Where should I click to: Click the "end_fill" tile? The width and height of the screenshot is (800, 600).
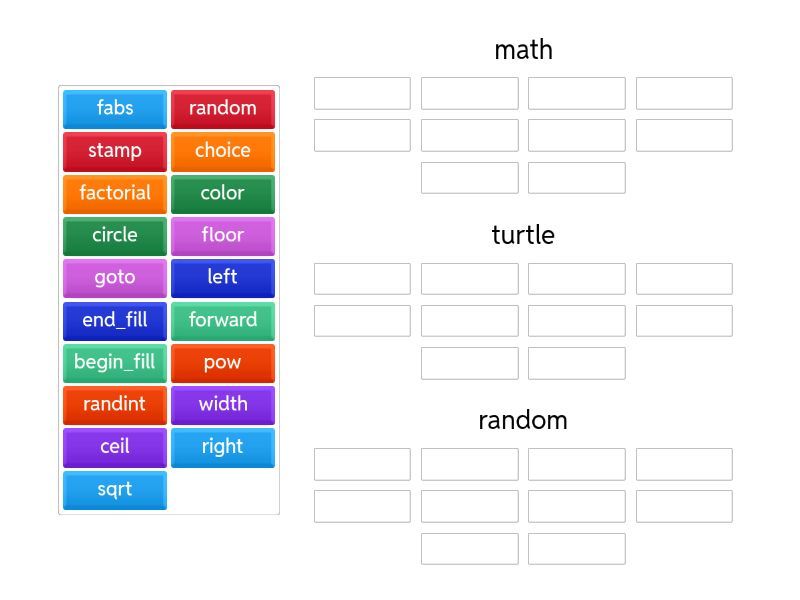pyautogui.click(x=115, y=320)
